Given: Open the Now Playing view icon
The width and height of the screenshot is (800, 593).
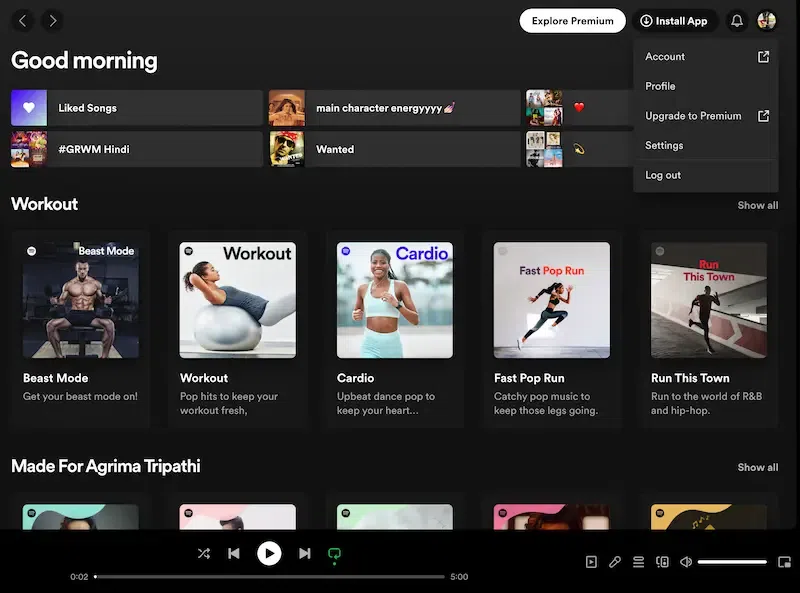Looking at the screenshot, I should point(591,562).
